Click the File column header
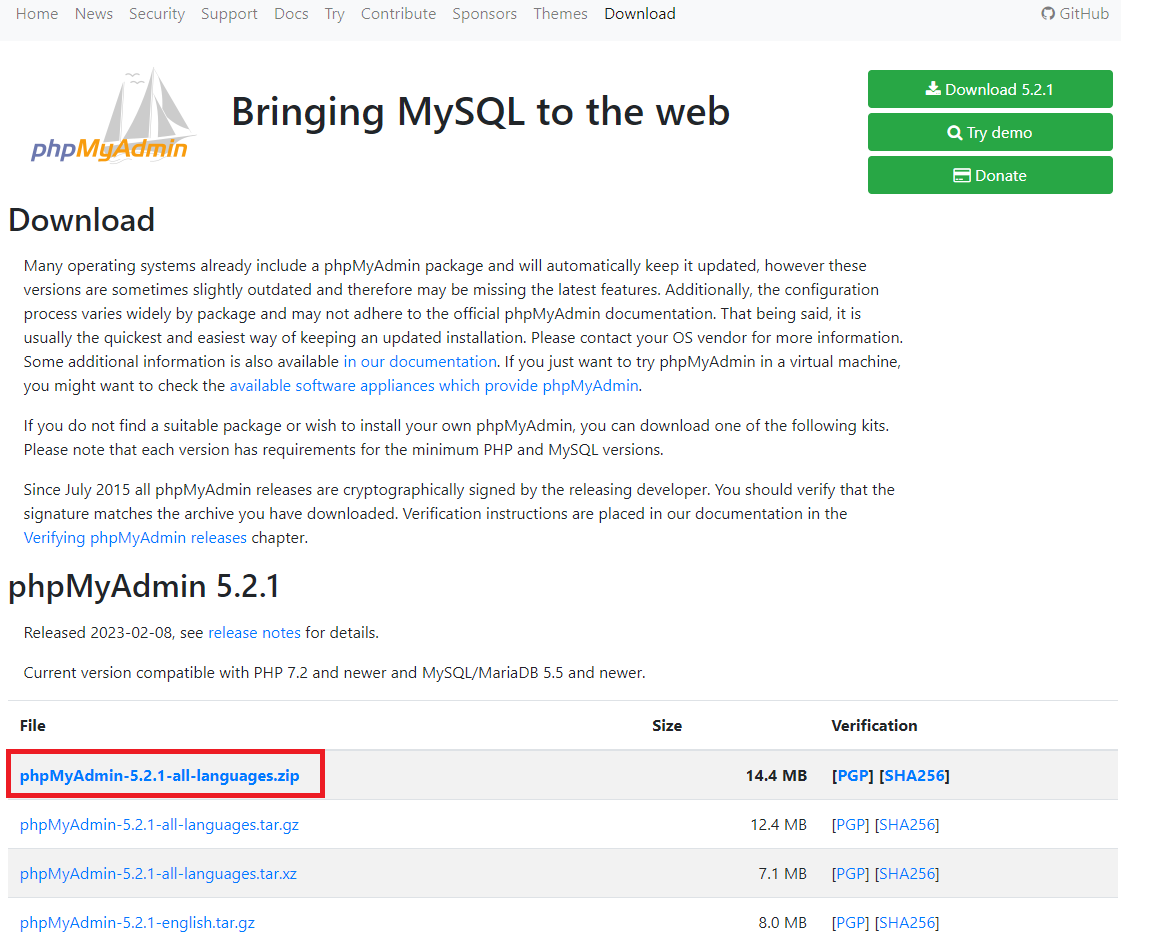 32,726
